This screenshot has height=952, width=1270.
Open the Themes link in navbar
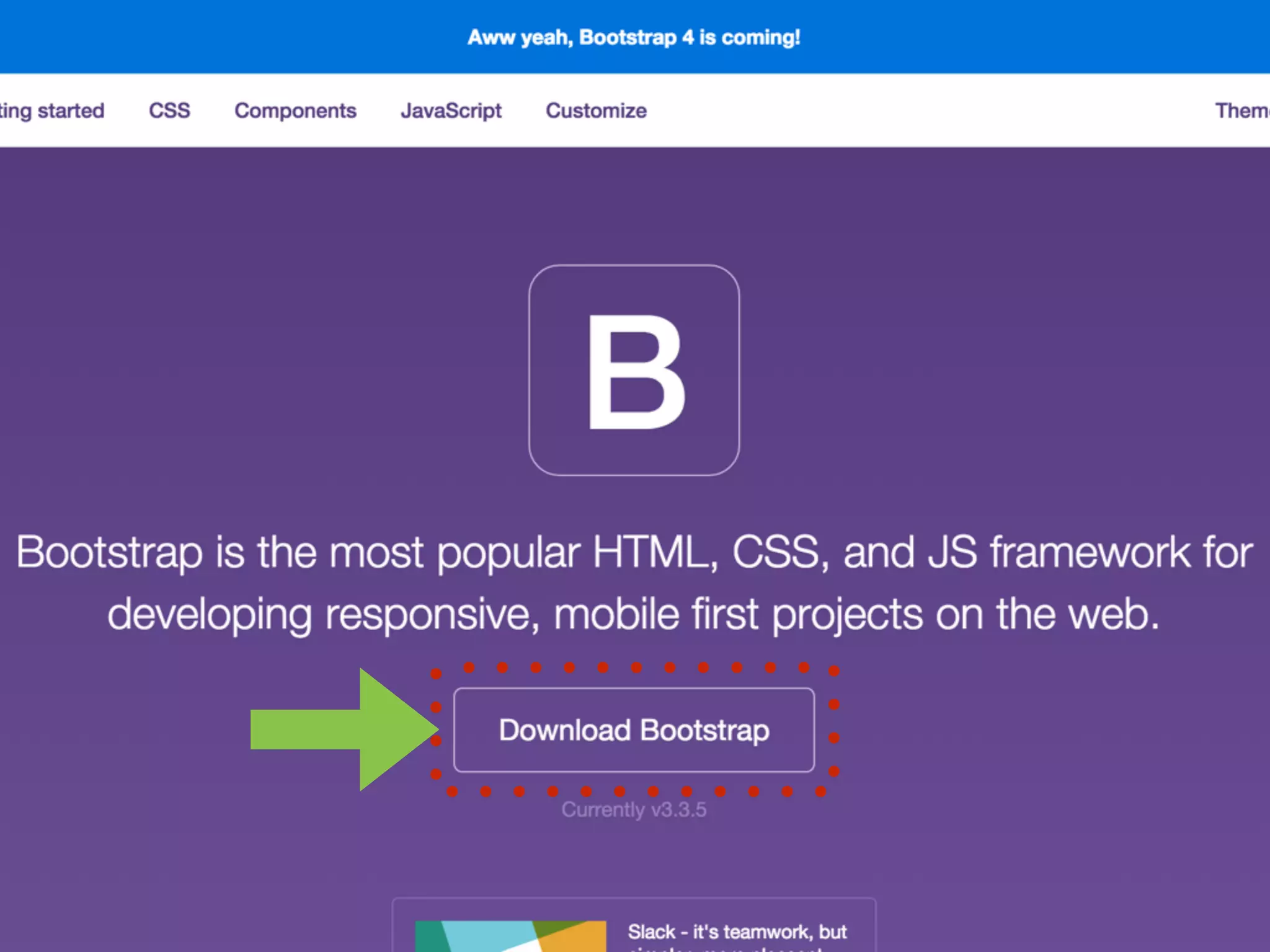[x=1242, y=110]
